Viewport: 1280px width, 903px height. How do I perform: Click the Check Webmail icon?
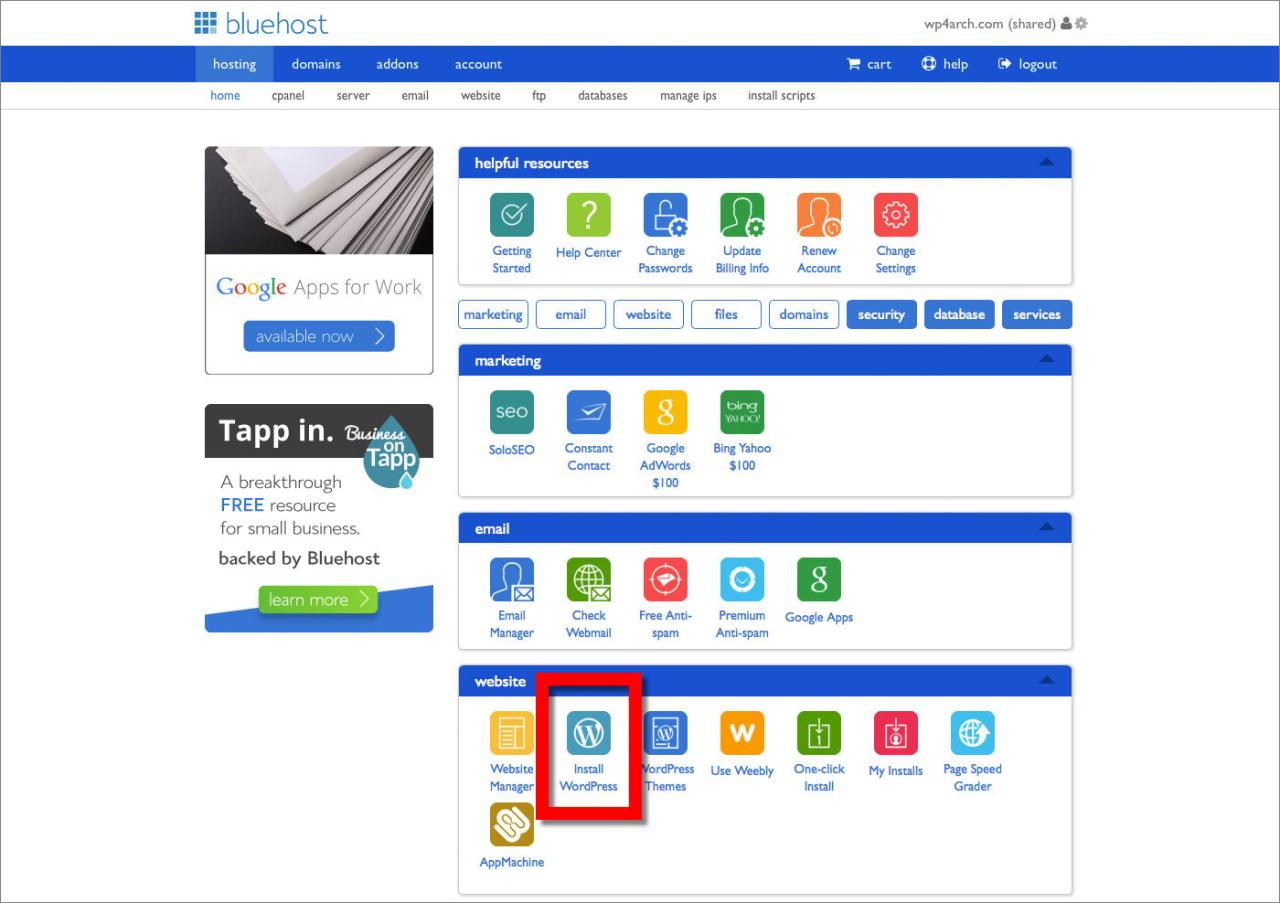pyautogui.click(x=588, y=580)
